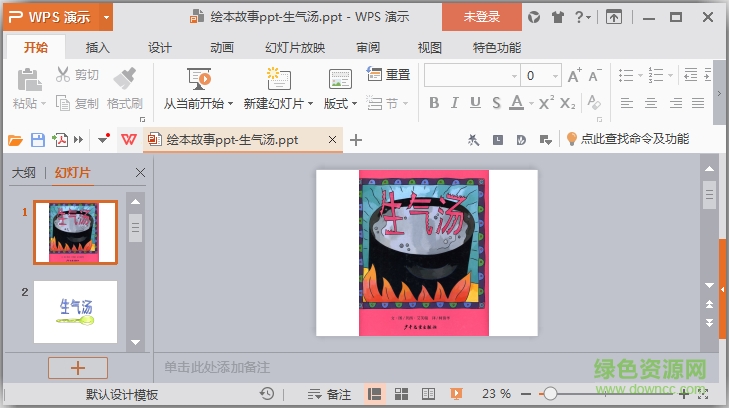The height and width of the screenshot is (408, 729).
Task: Click the search commands box (点此查找命令及功能)
Action: [628, 138]
